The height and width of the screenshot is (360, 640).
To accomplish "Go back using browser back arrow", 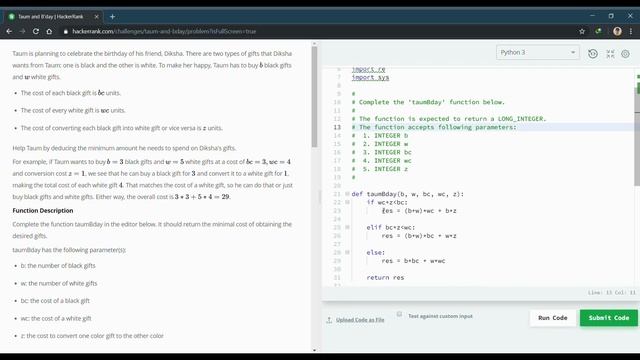I will click(x=9, y=31).
